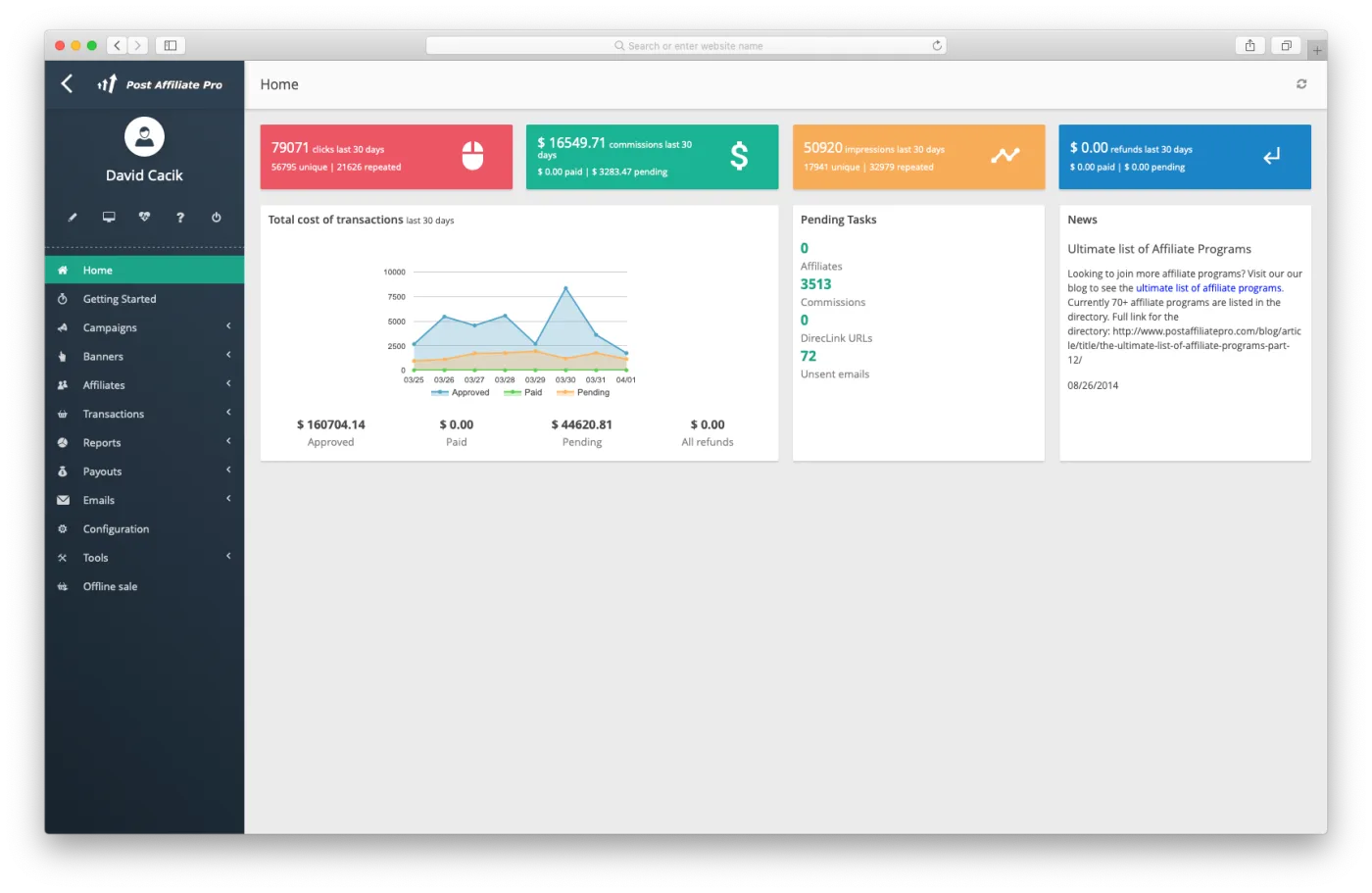This screenshot has width=1372, height=893.
Task: Click the browser share icon
Action: click(1250, 45)
